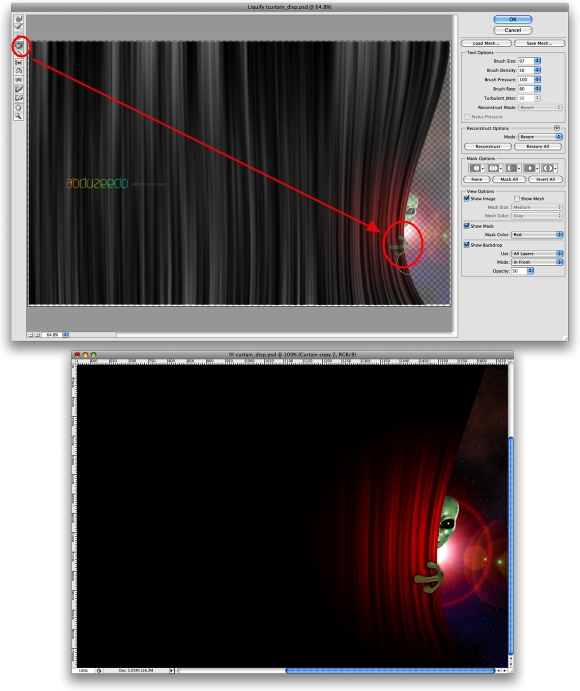
Task: Click the vertical scrollbar in document window
Action: pyautogui.click(x=511, y=546)
